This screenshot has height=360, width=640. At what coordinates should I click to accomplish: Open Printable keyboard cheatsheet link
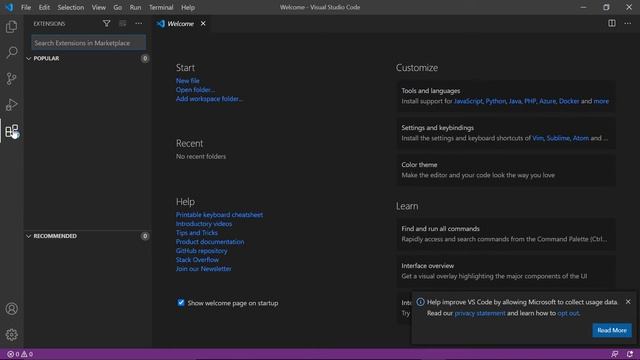[x=219, y=215]
